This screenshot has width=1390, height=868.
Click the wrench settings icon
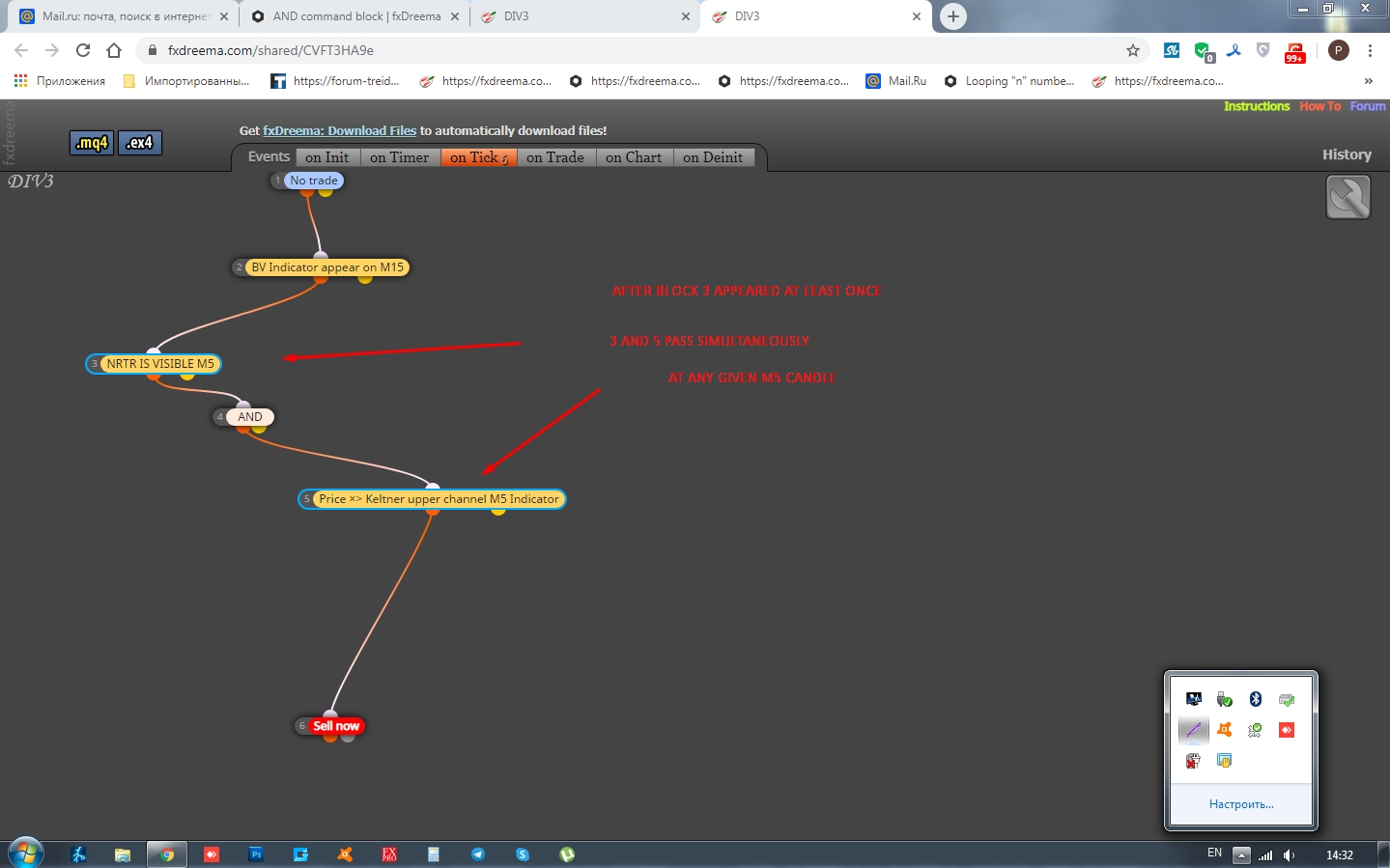pyautogui.click(x=1348, y=198)
